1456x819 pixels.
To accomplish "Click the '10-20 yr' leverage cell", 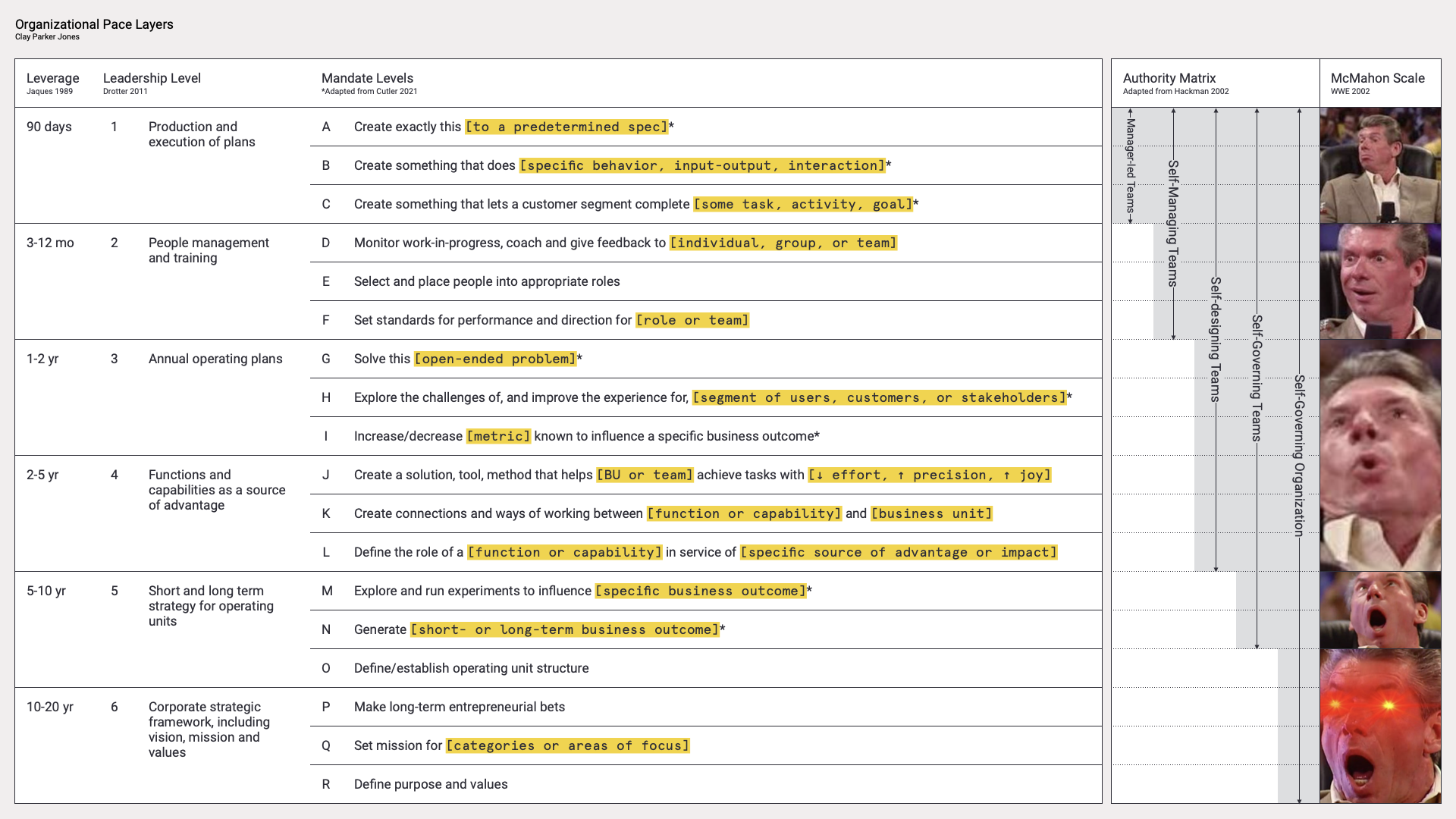I will 50,707.
